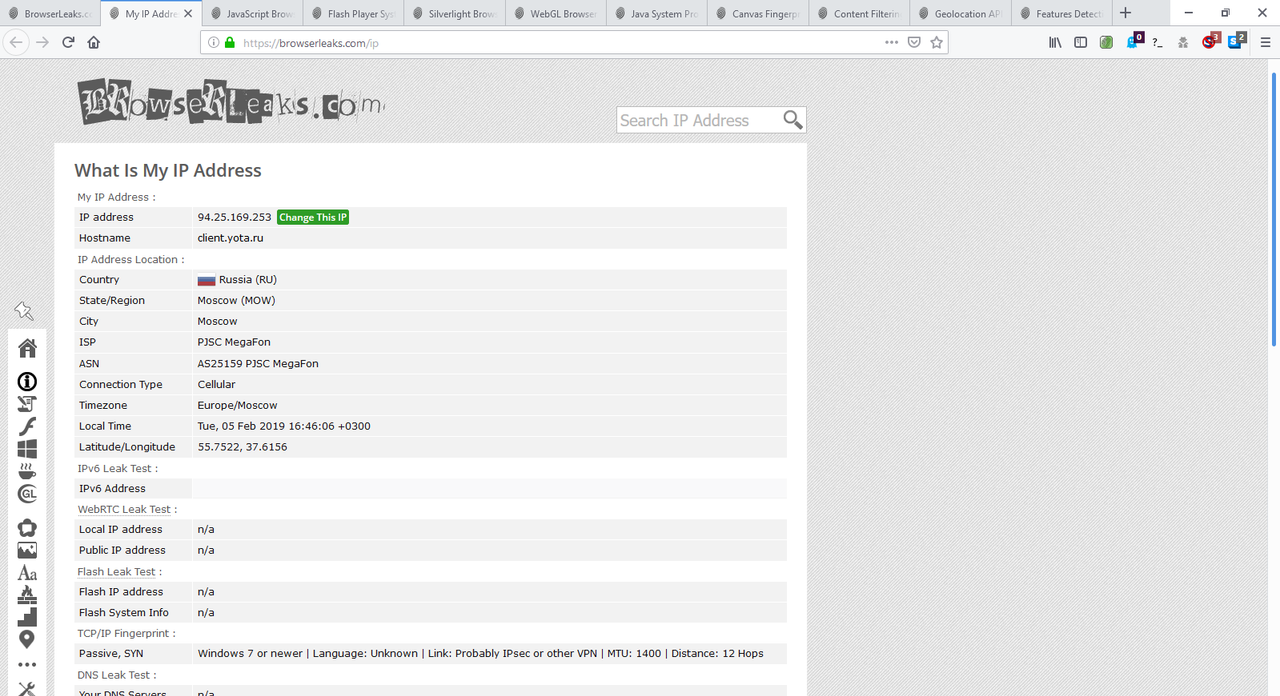Open the Library icon in toolbar
This screenshot has height=696, width=1280.
pyautogui.click(x=1055, y=42)
